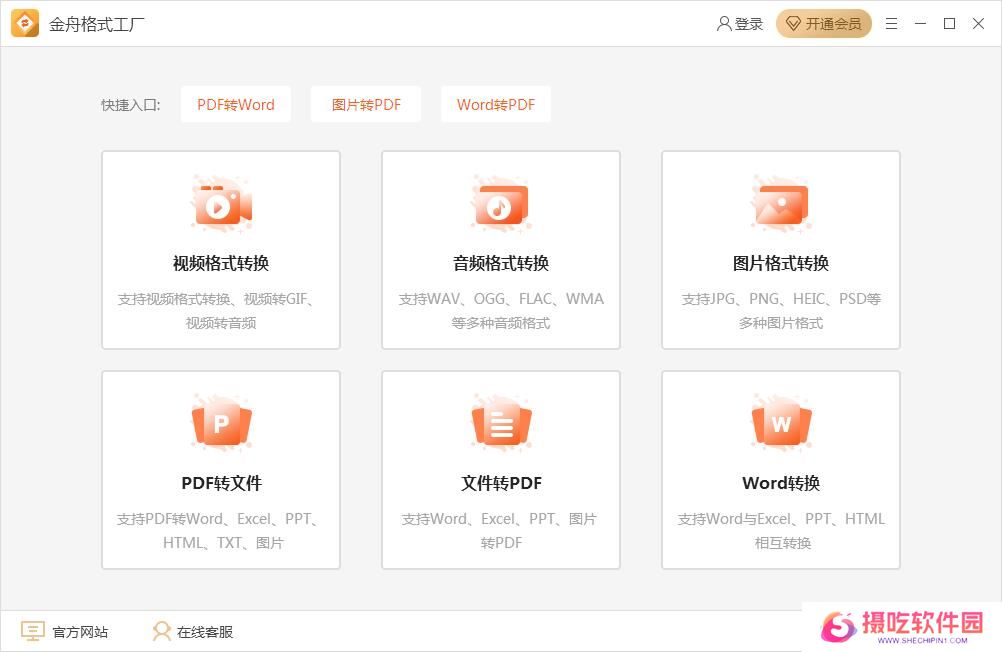Select the Word转换 title

(x=781, y=483)
